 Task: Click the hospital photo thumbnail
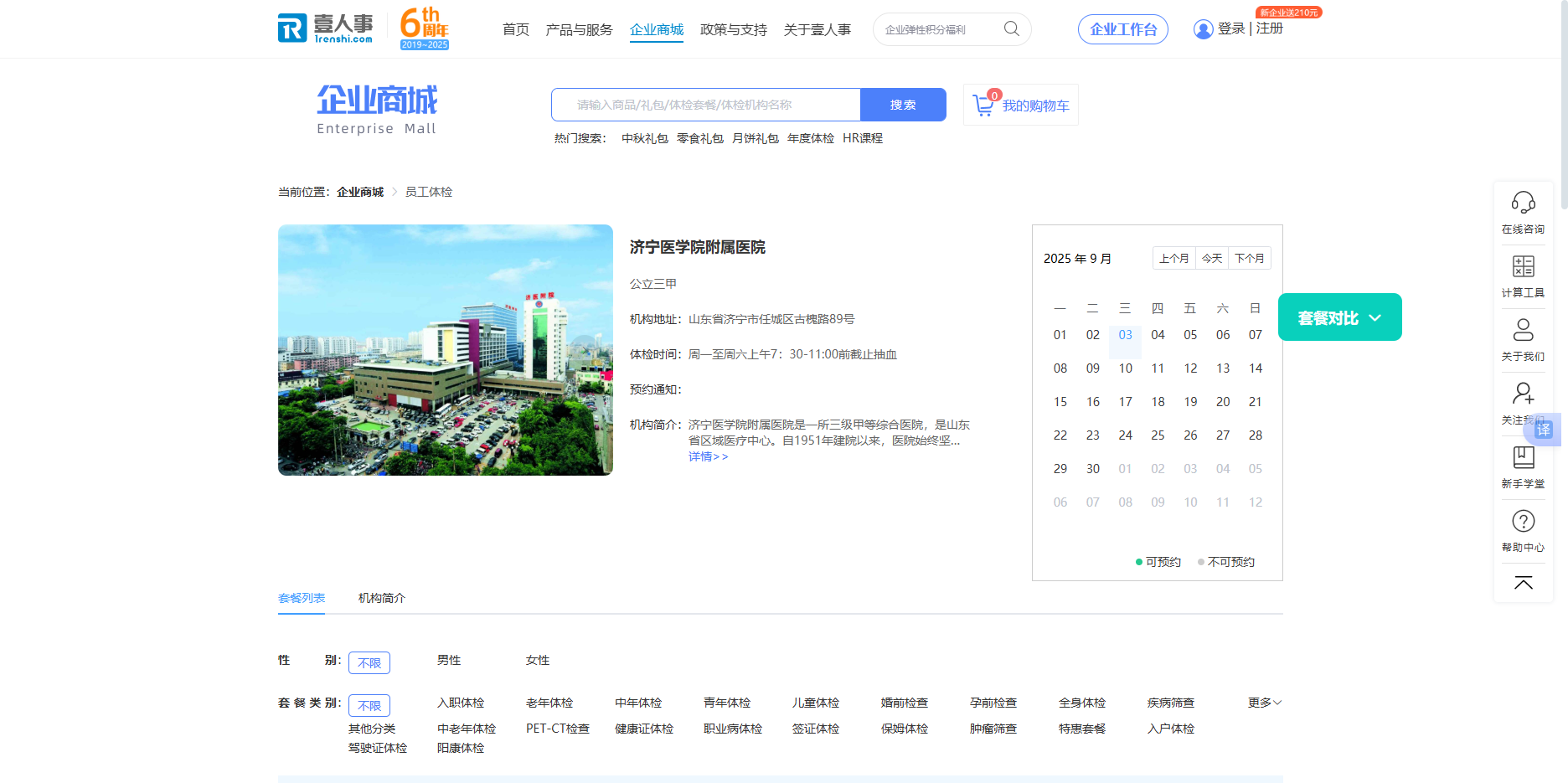tap(446, 350)
